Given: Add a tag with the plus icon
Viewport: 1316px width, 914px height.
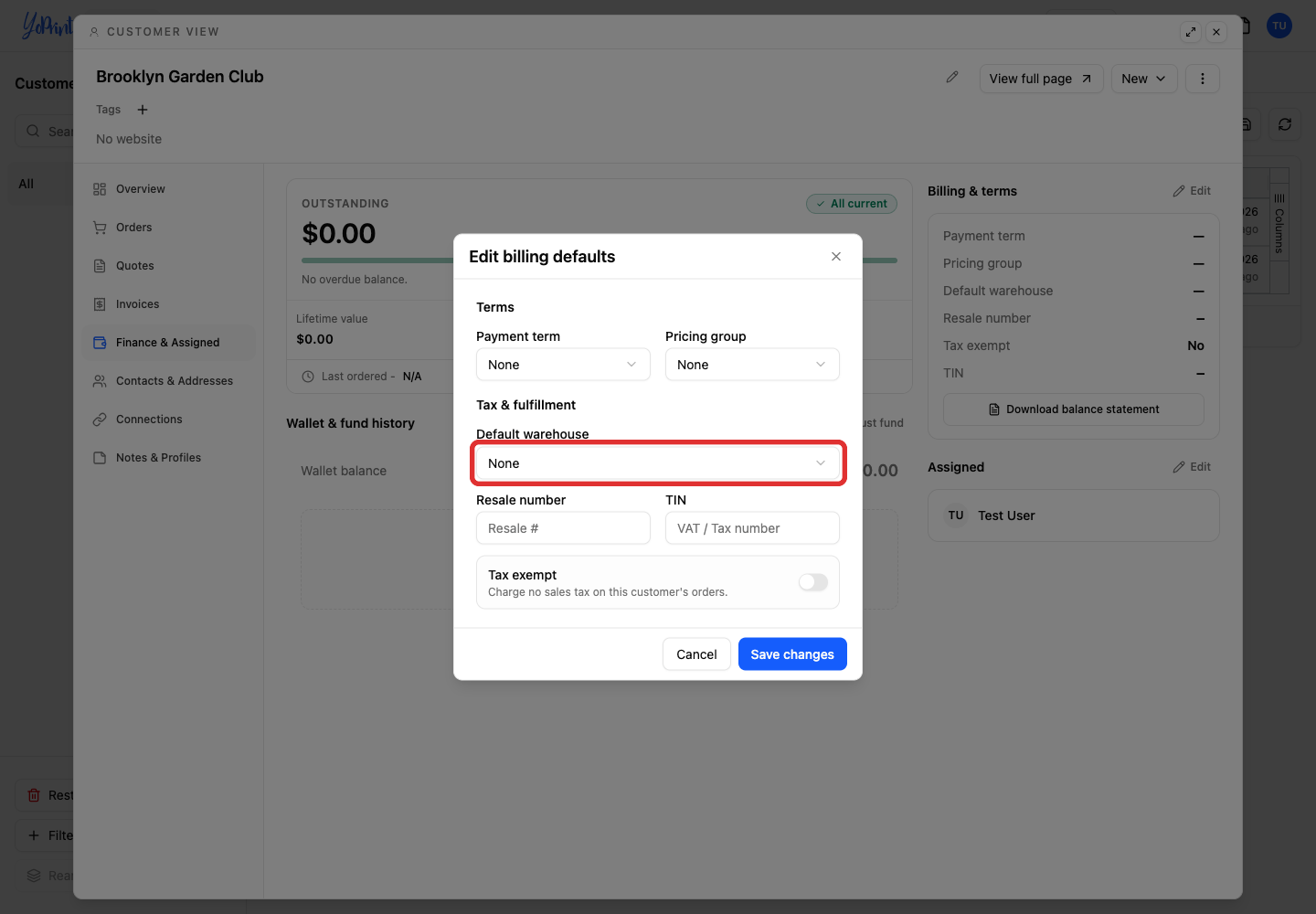Looking at the screenshot, I should click(143, 110).
